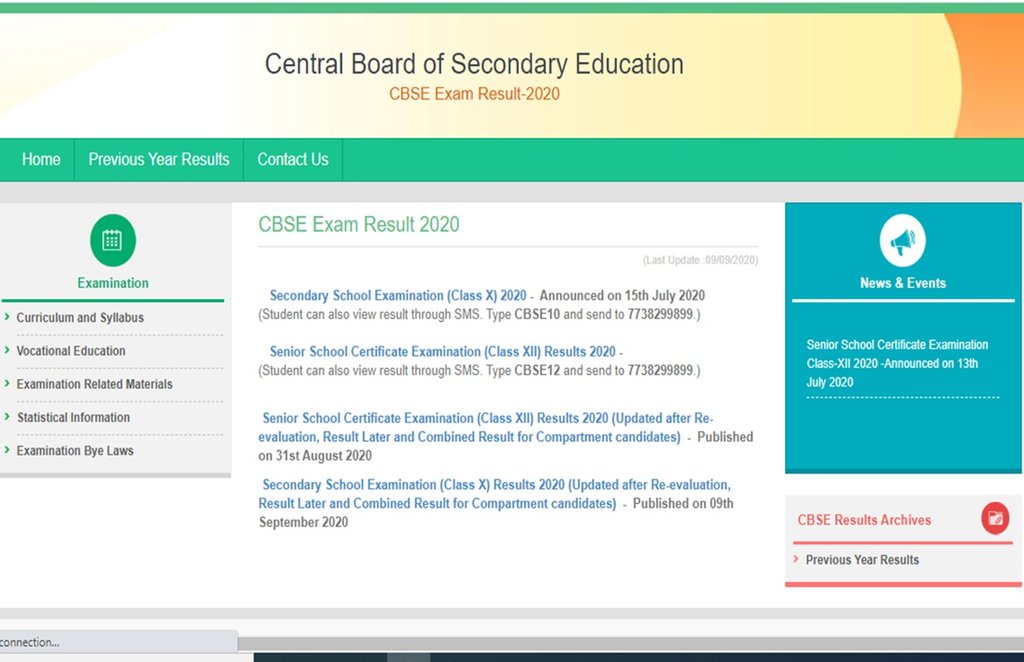
Task: Click the green Examination calendar icon
Action: (x=113, y=240)
